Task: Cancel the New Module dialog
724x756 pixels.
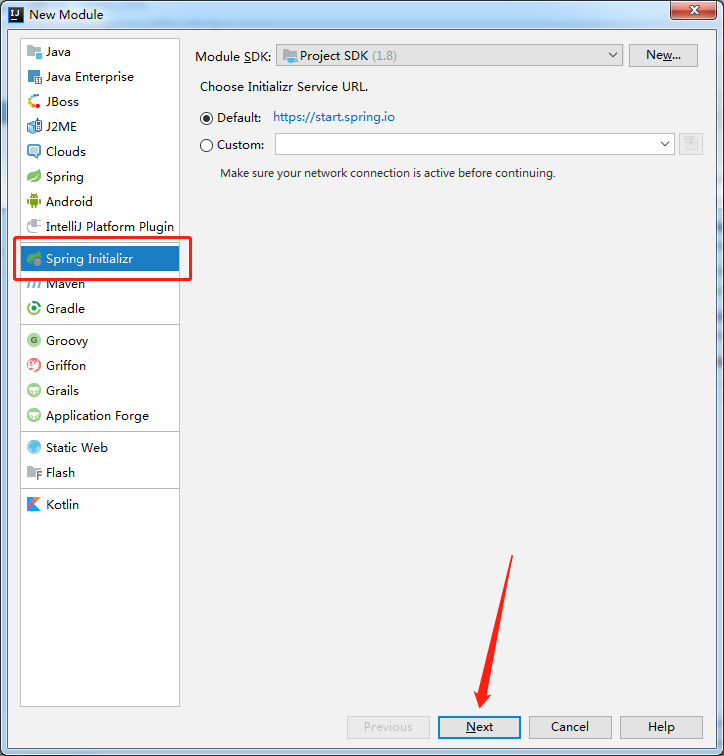Action: [x=570, y=727]
